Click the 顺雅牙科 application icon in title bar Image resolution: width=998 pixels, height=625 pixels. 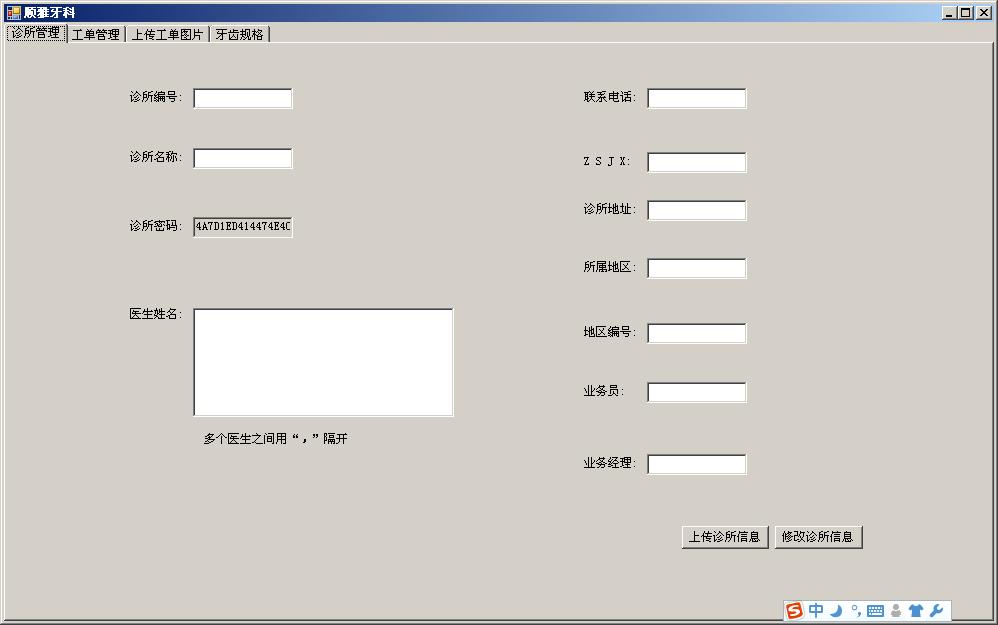click(x=14, y=11)
